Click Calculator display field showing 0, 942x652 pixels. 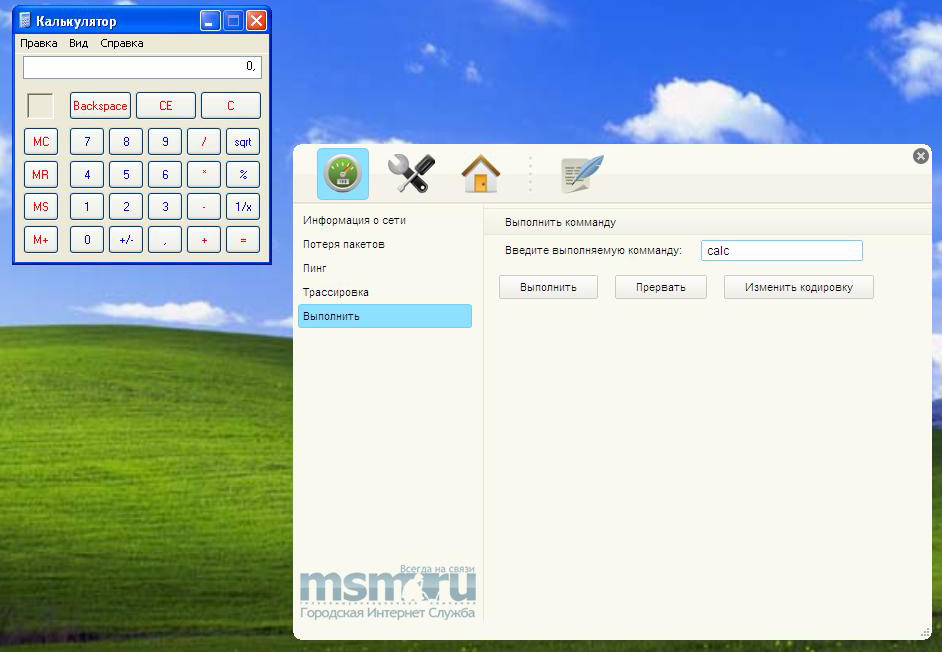pos(142,67)
